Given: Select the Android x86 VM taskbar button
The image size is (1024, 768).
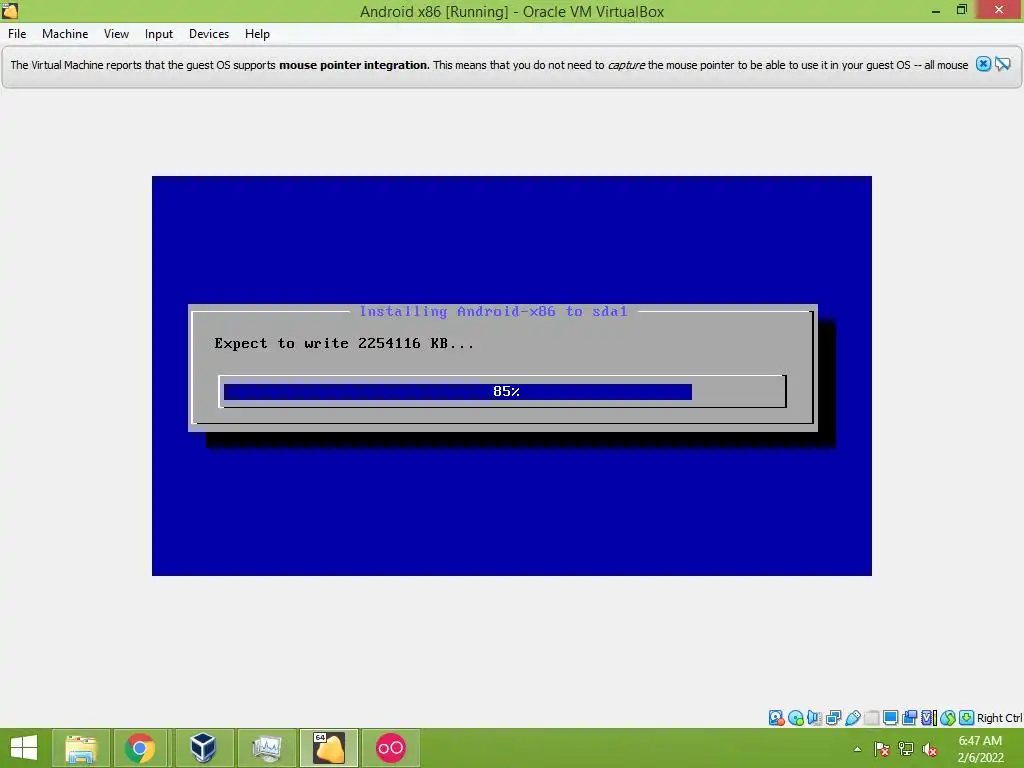Looking at the screenshot, I should pyautogui.click(x=328, y=748).
